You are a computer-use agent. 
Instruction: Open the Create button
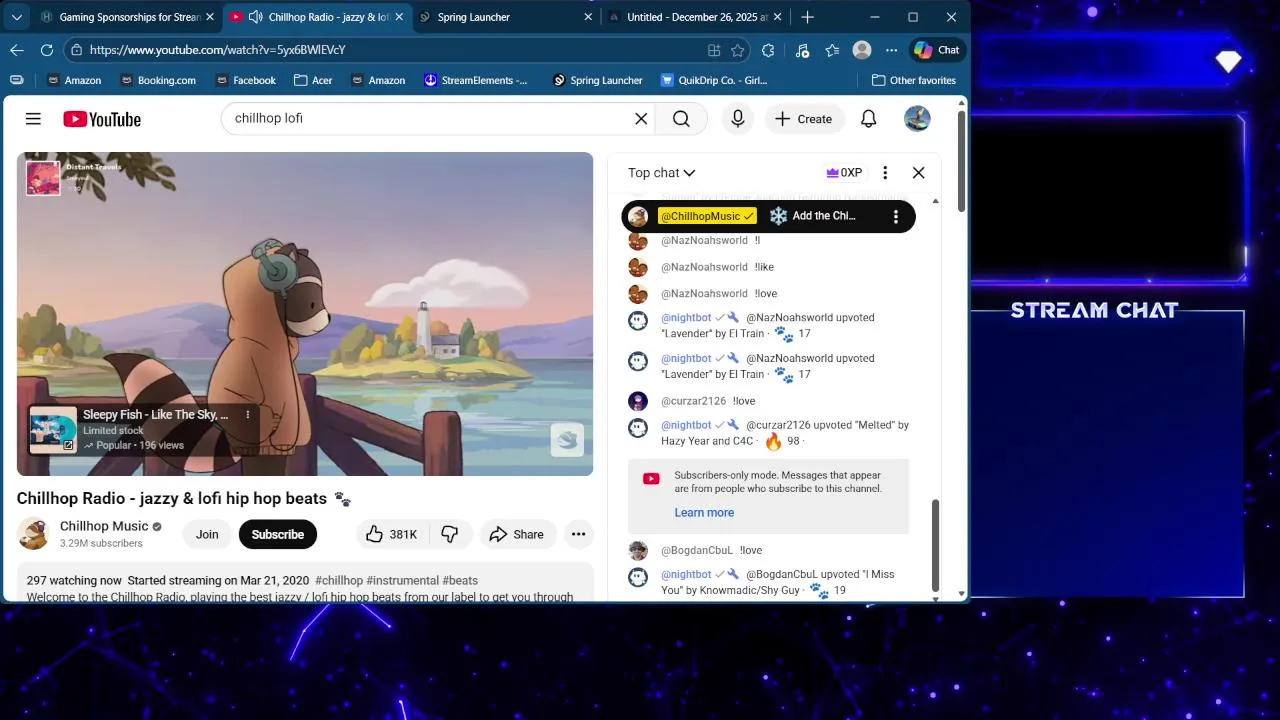click(804, 119)
